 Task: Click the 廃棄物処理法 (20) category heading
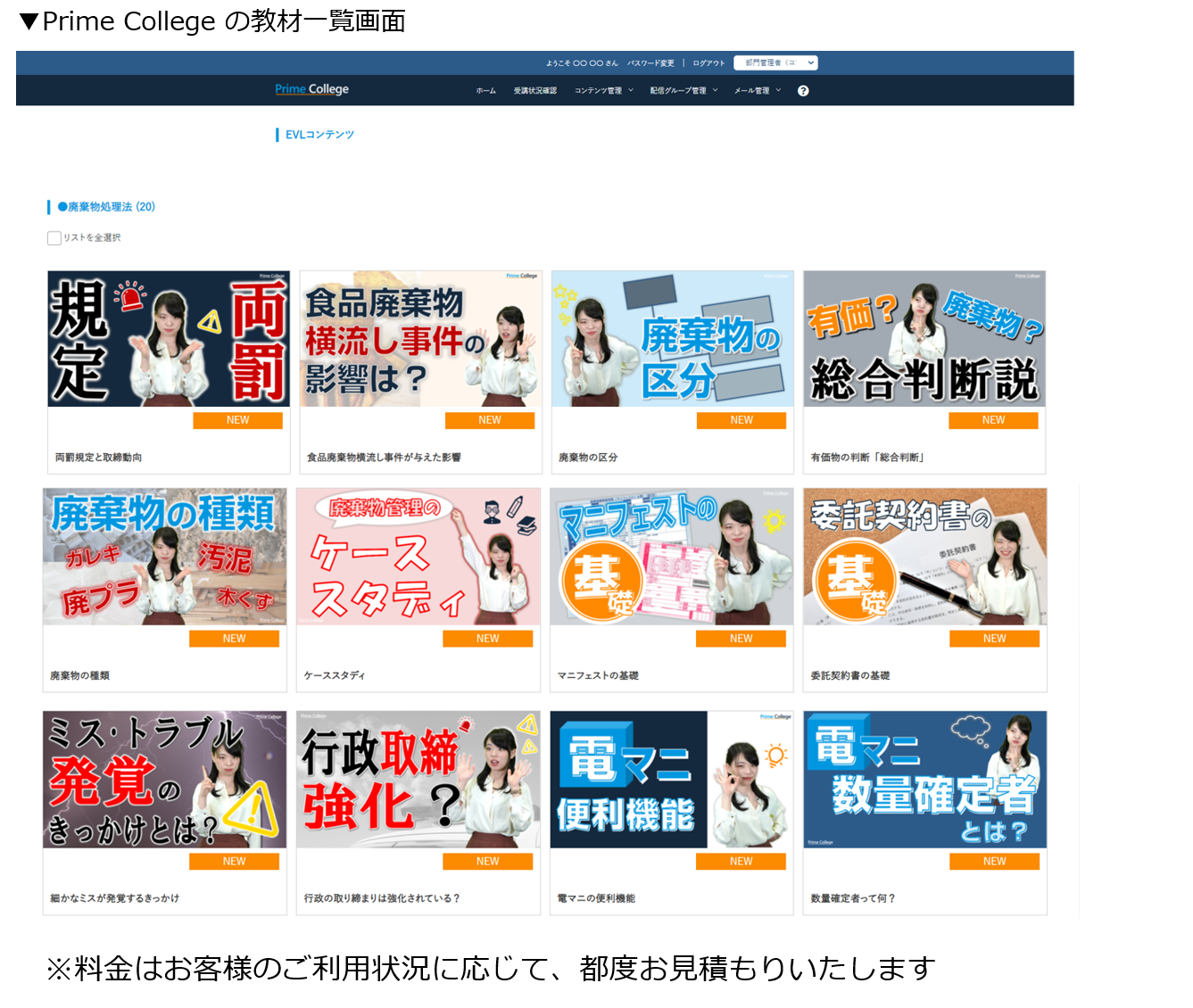pos(106,207)
